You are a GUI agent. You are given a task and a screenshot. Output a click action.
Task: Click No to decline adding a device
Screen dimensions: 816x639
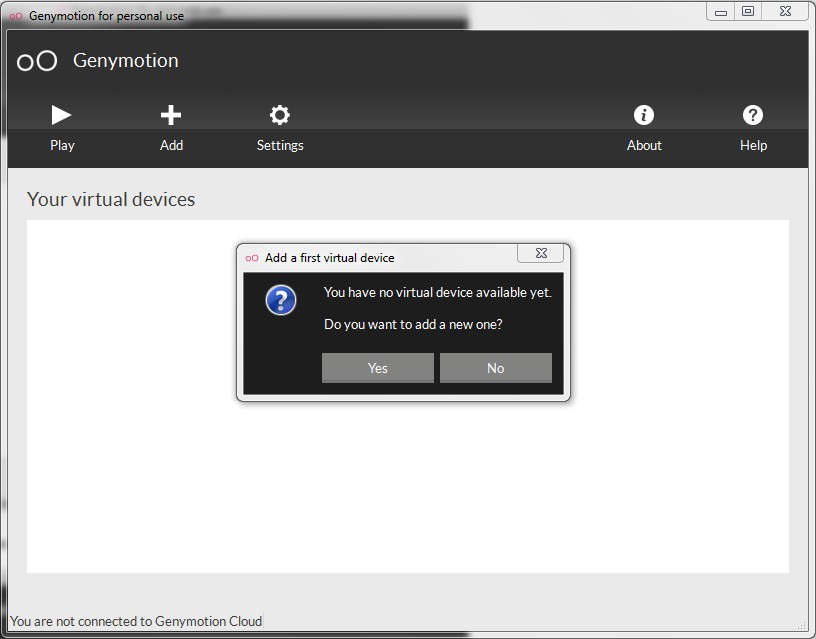495,368
